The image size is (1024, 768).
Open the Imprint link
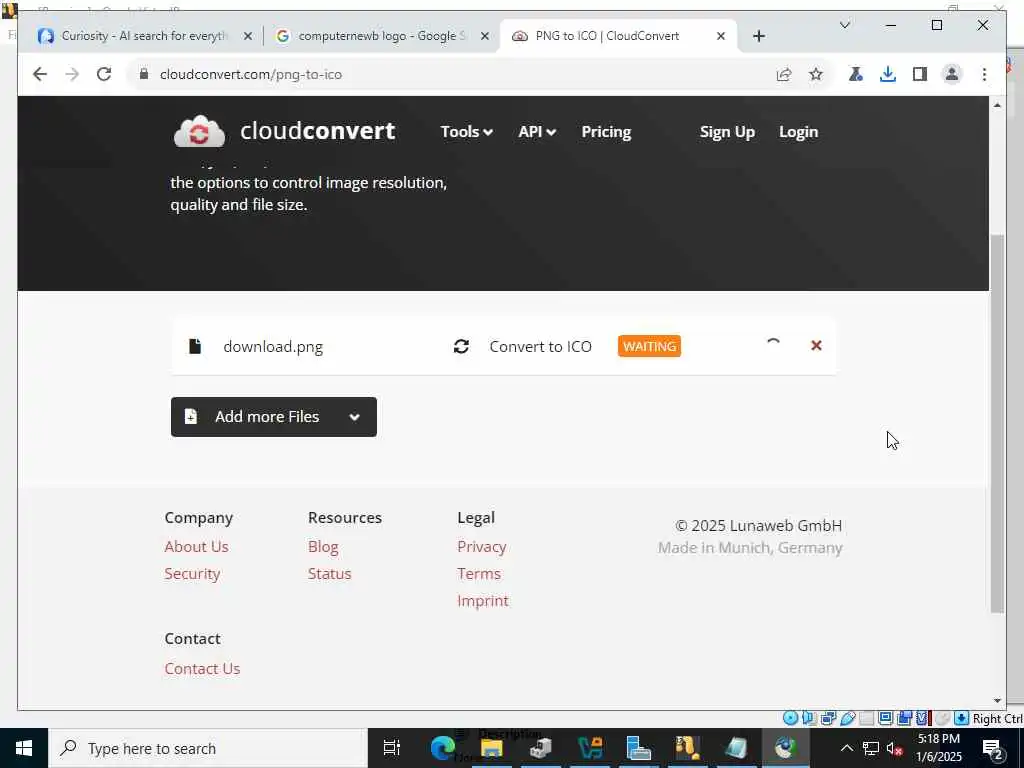(x=483, y=601)
